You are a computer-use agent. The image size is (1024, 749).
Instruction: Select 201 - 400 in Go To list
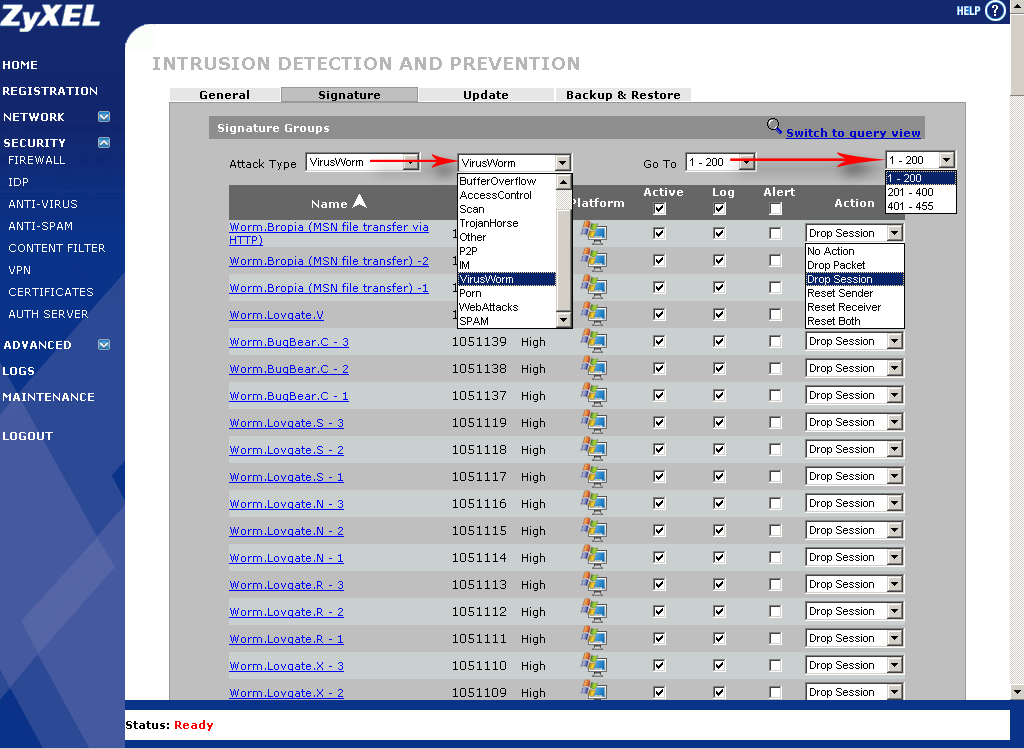click(920, 192)
